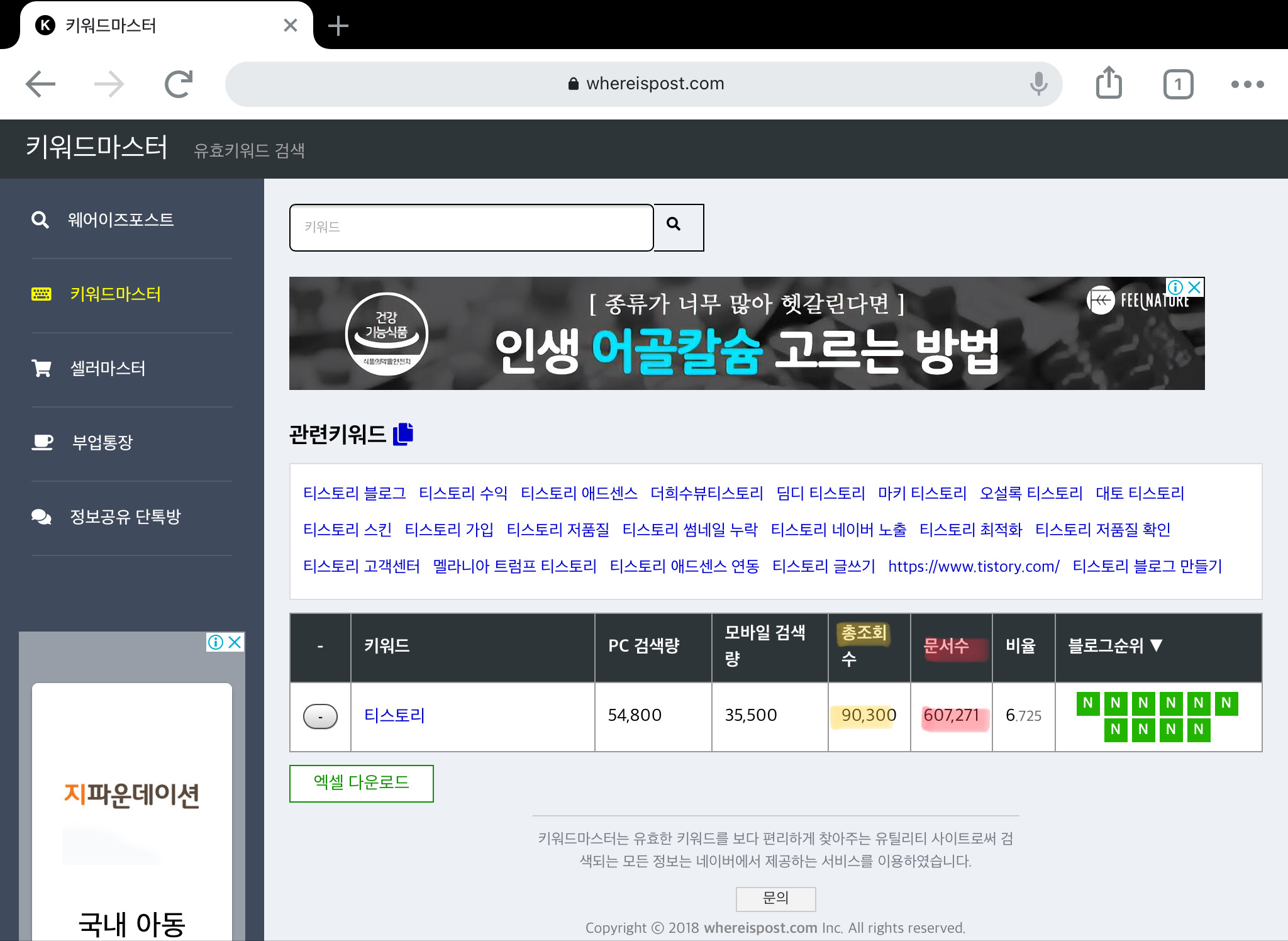
Task: Go back using the browser back arrow
Action: tap(41, 84)
